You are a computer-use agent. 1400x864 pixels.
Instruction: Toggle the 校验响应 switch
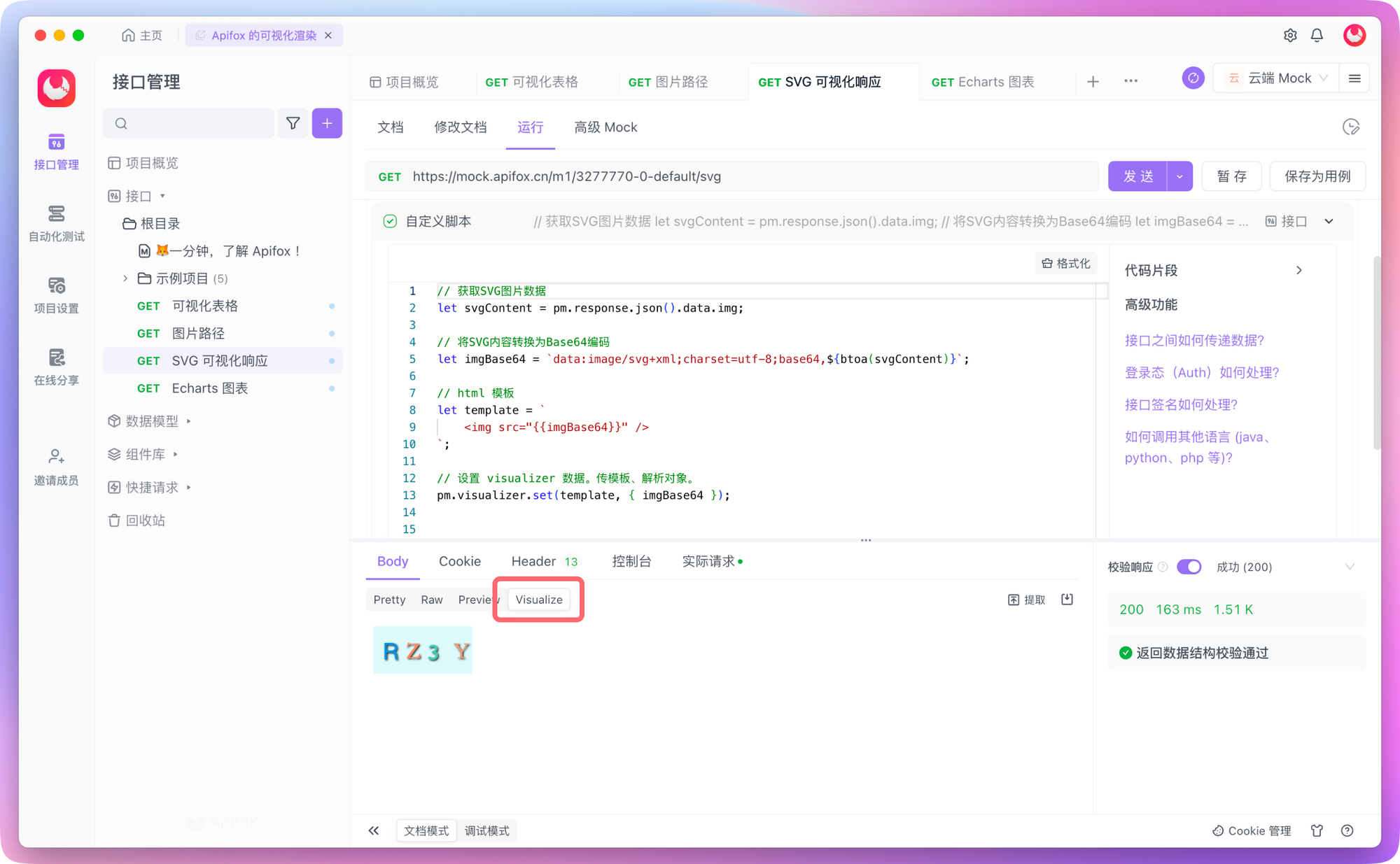(1189, 567)
